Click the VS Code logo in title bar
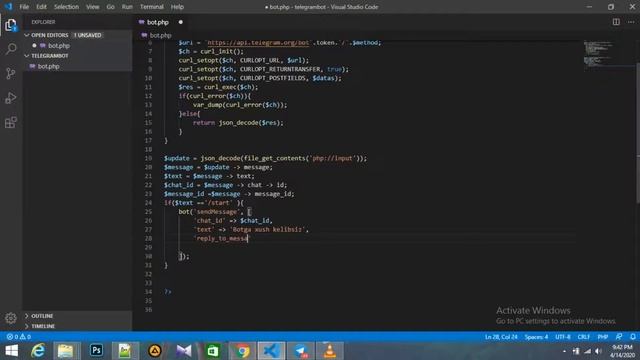 [8, 7]
